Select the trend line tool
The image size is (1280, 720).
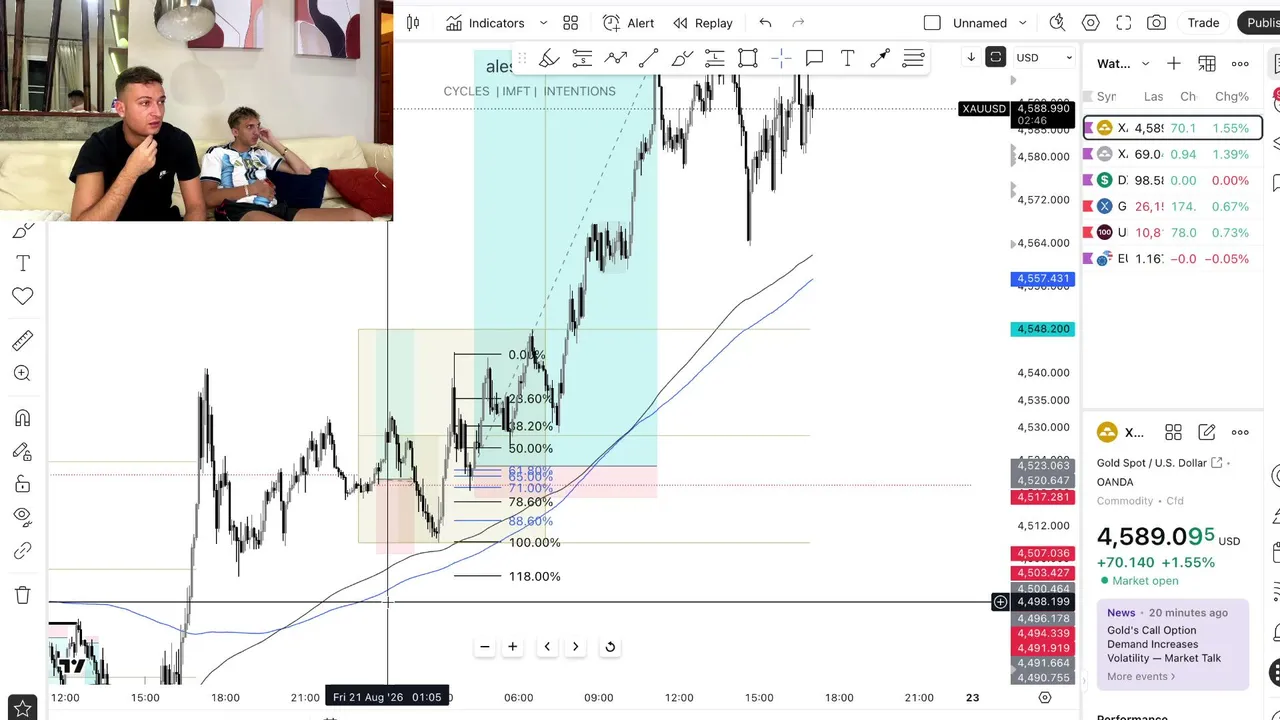(x=648, y=59)
